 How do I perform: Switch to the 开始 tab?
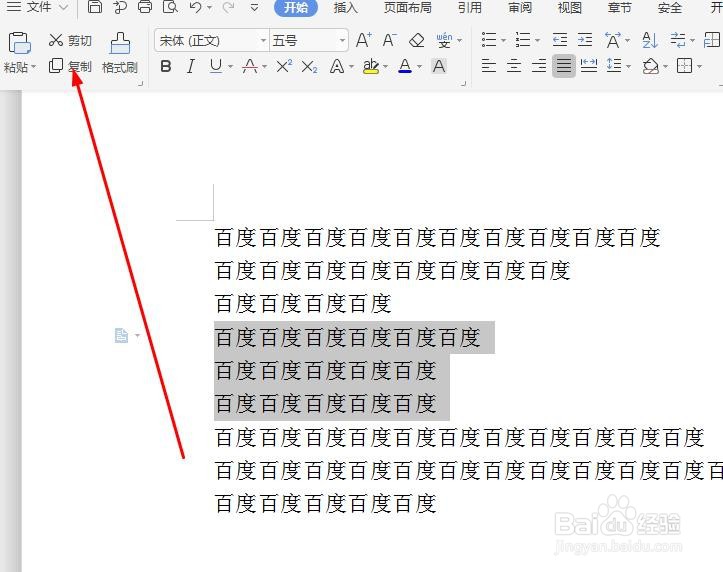(296, 8)
